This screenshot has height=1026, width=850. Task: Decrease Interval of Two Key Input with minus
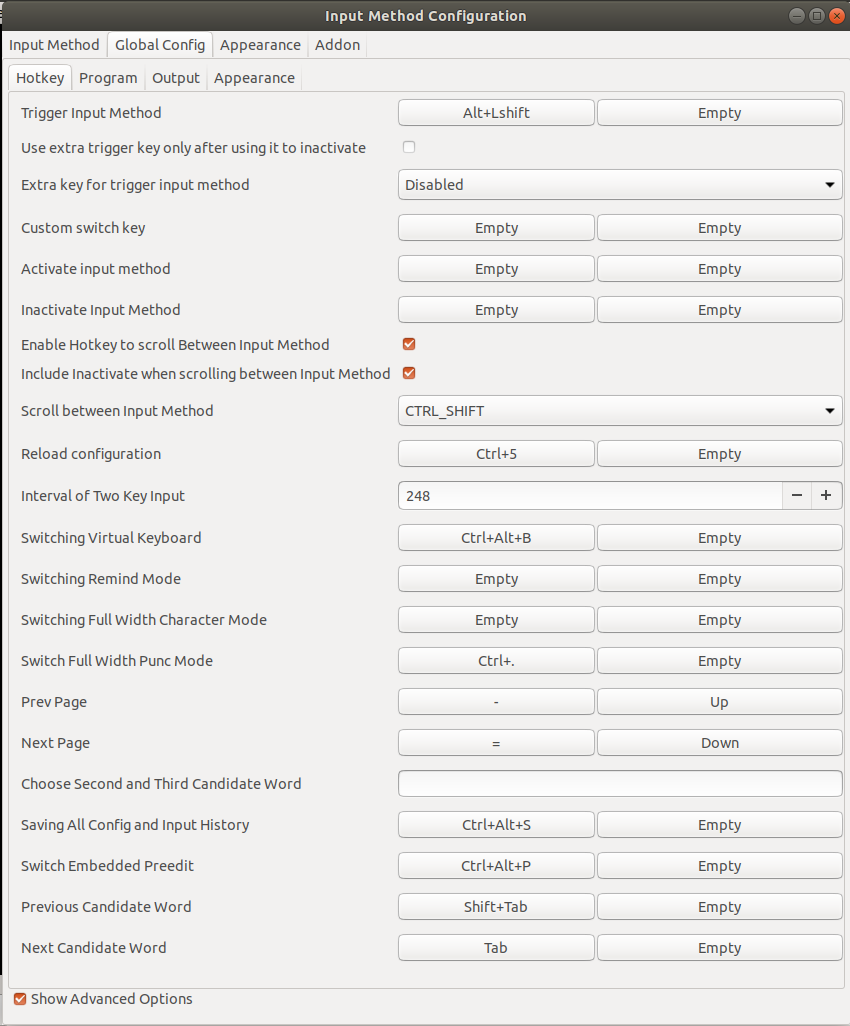(x=796, y=495)
